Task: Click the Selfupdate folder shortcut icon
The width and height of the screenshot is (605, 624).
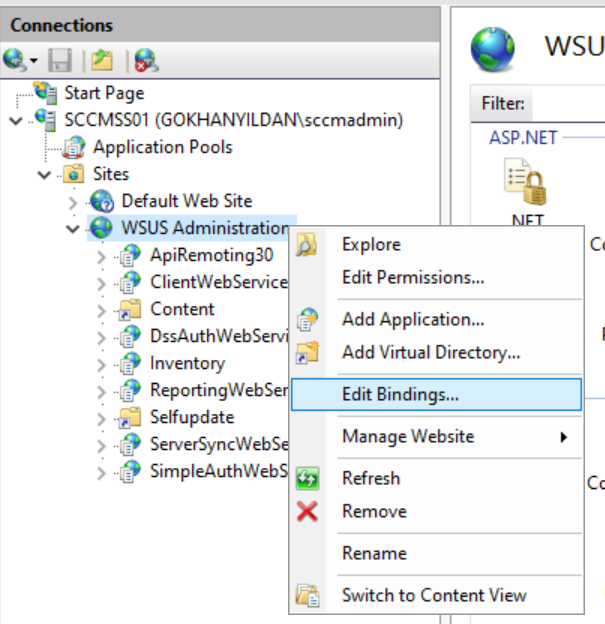Action: point(130,417)
